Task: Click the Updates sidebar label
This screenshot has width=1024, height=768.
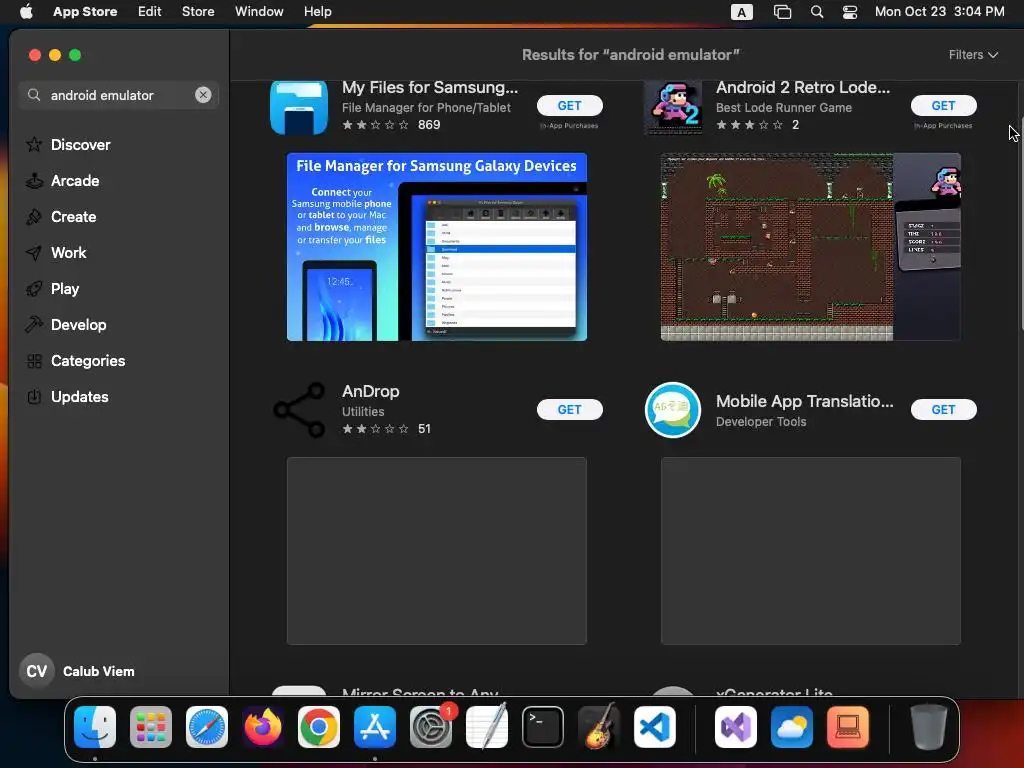Action: click(x=80, y=396)
